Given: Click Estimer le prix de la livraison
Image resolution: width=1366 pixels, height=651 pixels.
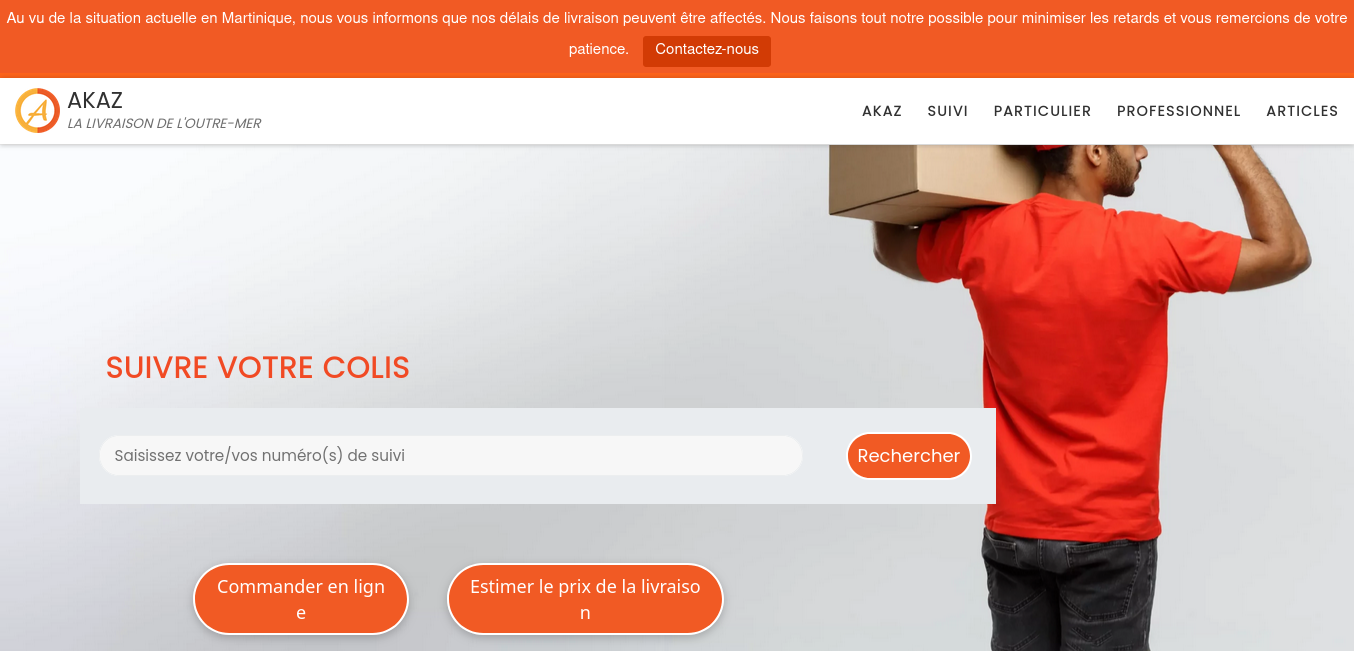Looking at the screenshot, I should (585, 599).
